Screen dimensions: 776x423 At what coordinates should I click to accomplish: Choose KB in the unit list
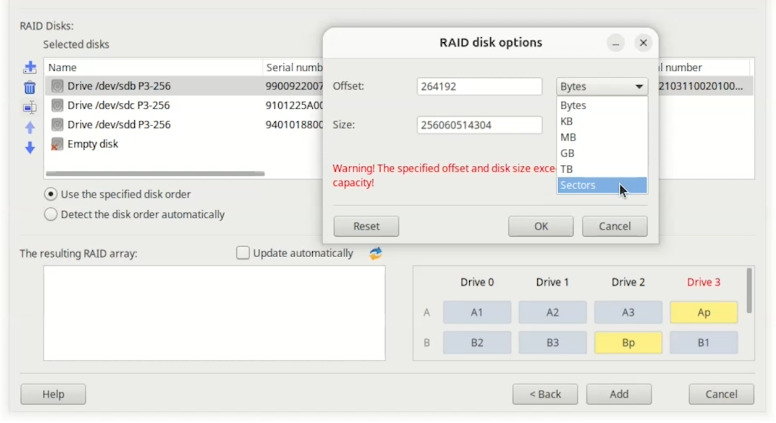[602, 121]
